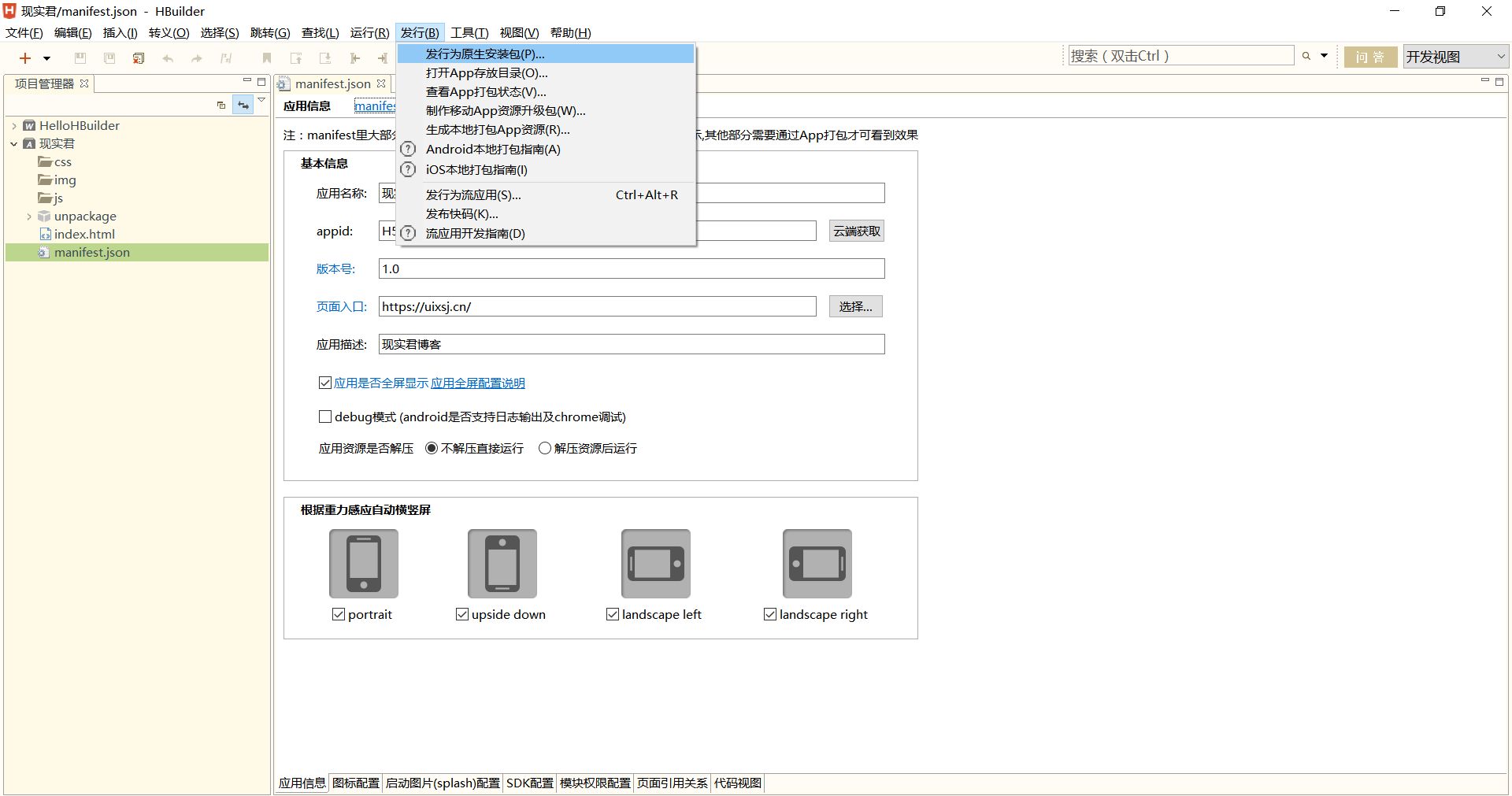Image resolution: width=1512 pixels, height=796 pixels.
Task: Click the format code toolbar icon
Action: point(226,58)
